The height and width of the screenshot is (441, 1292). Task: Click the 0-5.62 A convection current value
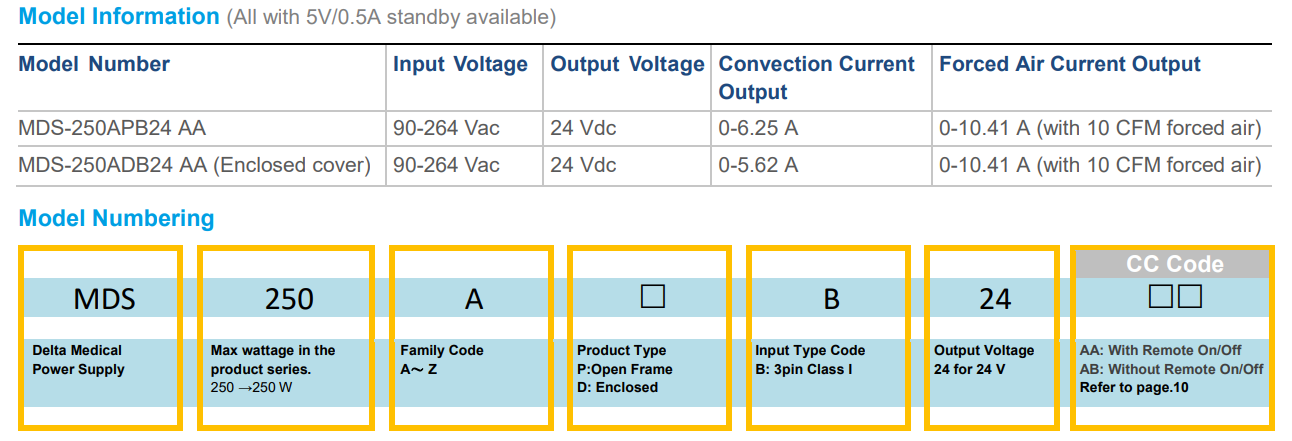point(758,165)
